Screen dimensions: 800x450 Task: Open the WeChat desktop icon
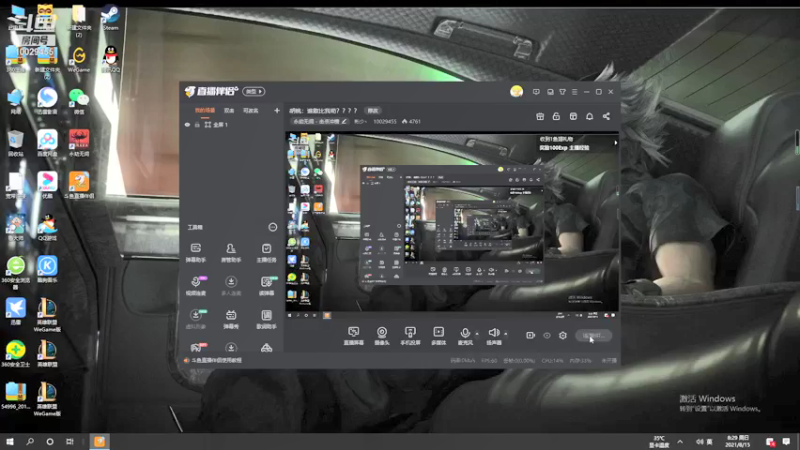click(79, 101)
